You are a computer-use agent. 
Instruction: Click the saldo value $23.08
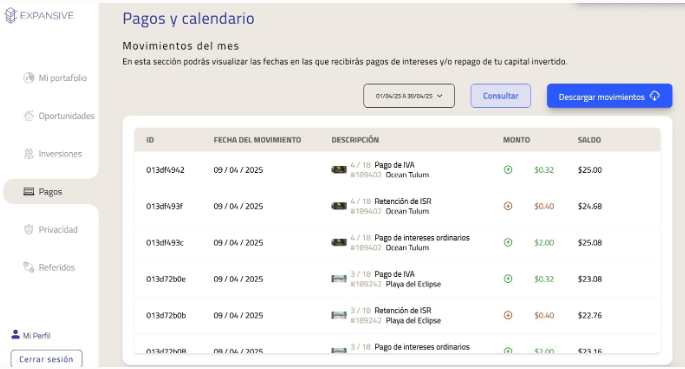pyautogui.click(x=590, y=279)
